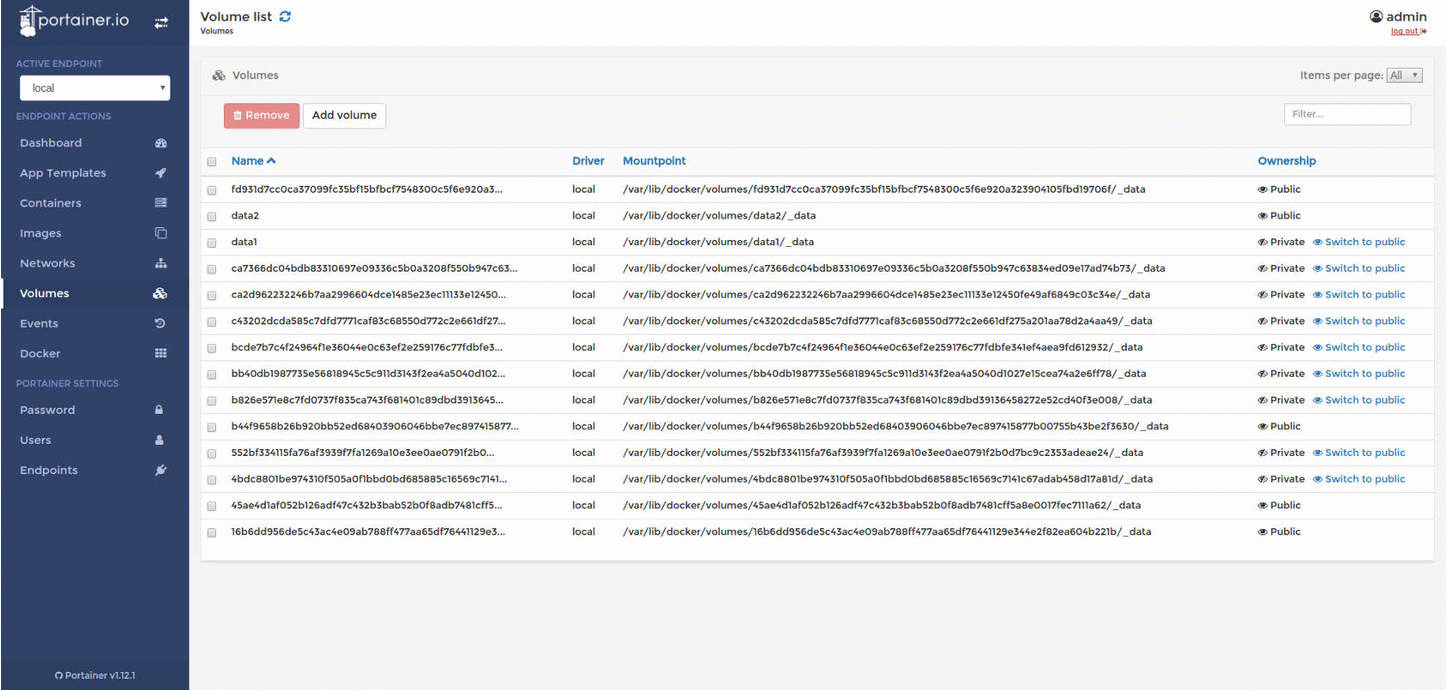This screenshot has height=690, width=1447.
Task: Open the Items per page dropdown
Action: click(x=1404, y=75)
